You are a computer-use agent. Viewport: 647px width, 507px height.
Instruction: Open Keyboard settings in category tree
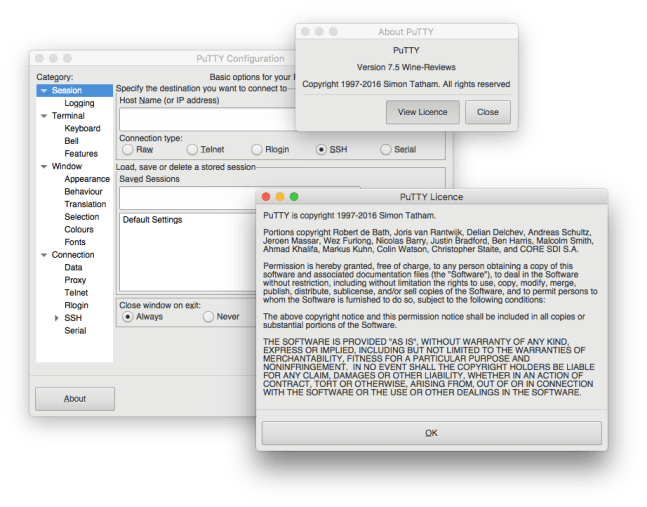pyautogui.click(x=82, y=128)
